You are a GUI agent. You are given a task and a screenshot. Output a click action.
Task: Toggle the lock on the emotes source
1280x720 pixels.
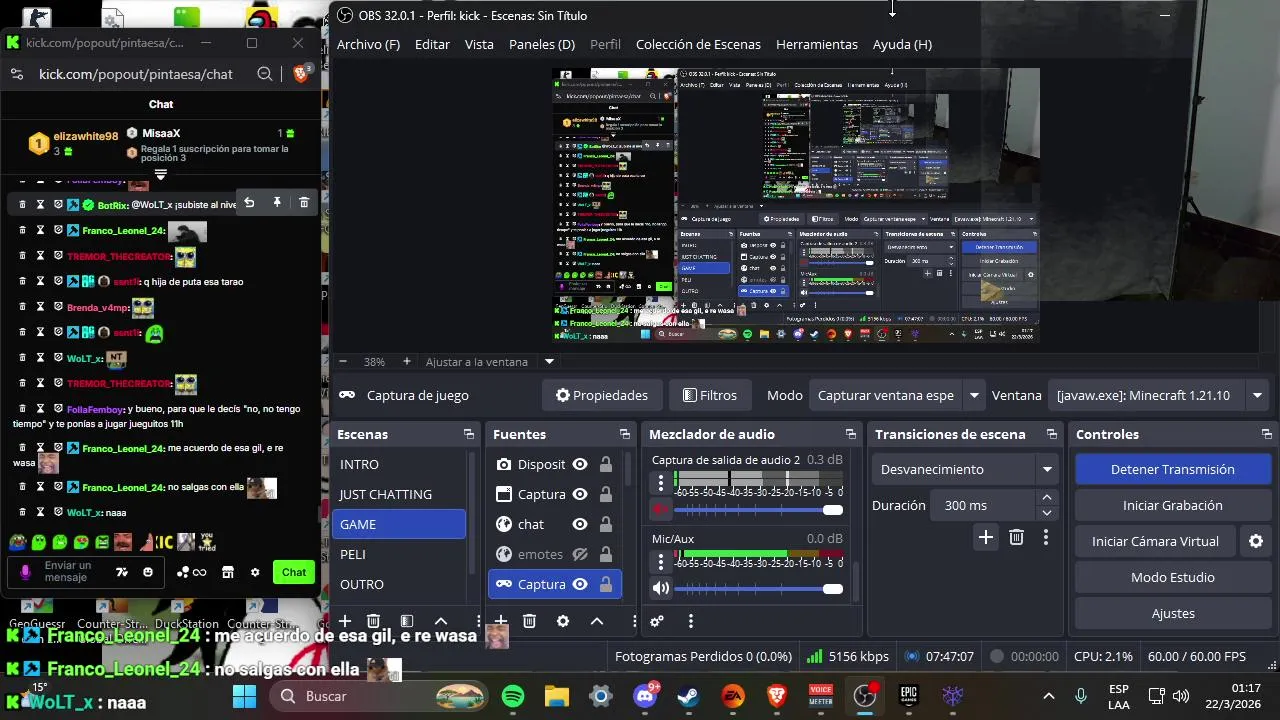(x=606, y=554)
